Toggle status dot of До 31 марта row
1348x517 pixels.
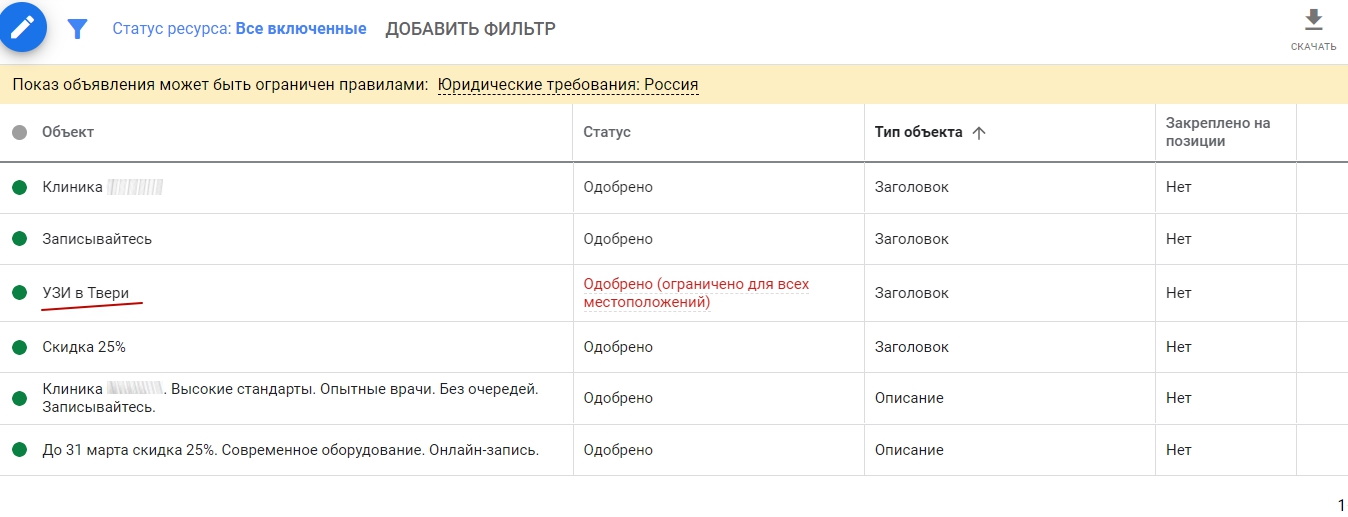(x=19, y=450)
